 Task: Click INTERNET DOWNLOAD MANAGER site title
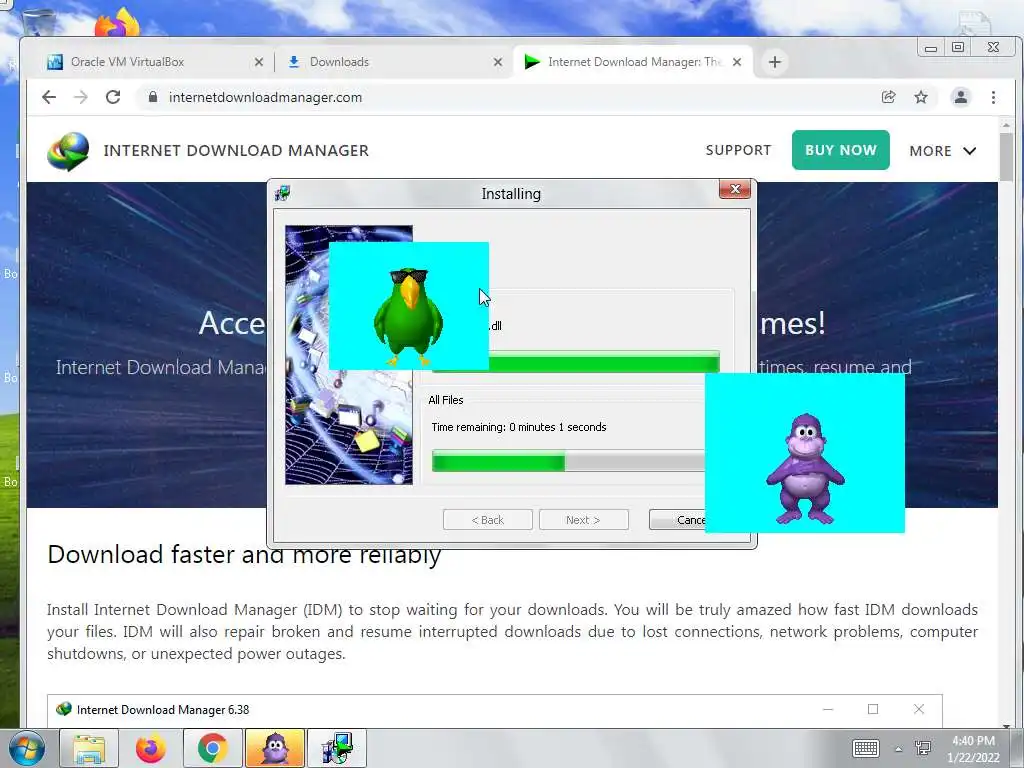(236, 151)
